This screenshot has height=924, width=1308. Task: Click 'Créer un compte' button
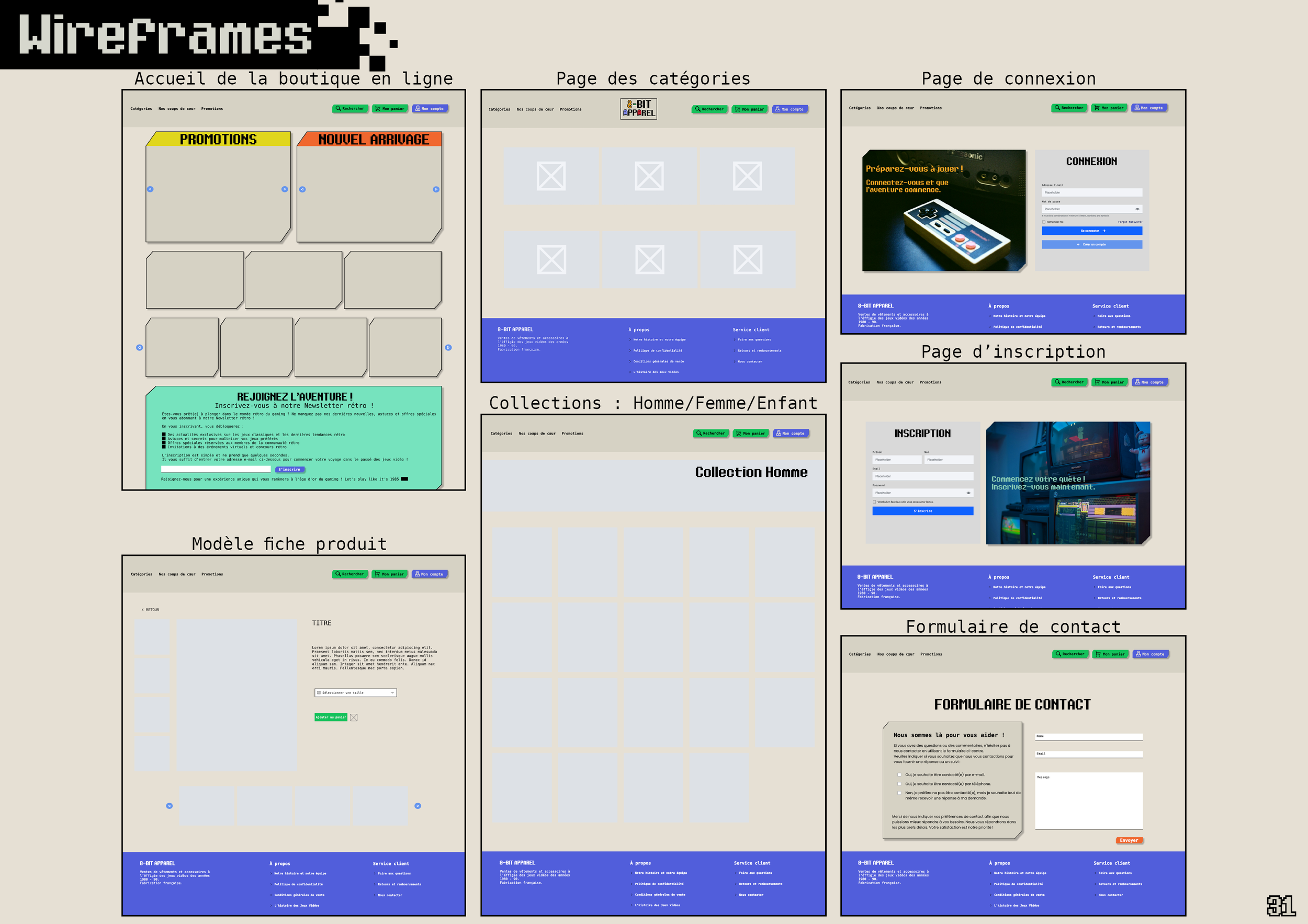[x=1091, y=245]
